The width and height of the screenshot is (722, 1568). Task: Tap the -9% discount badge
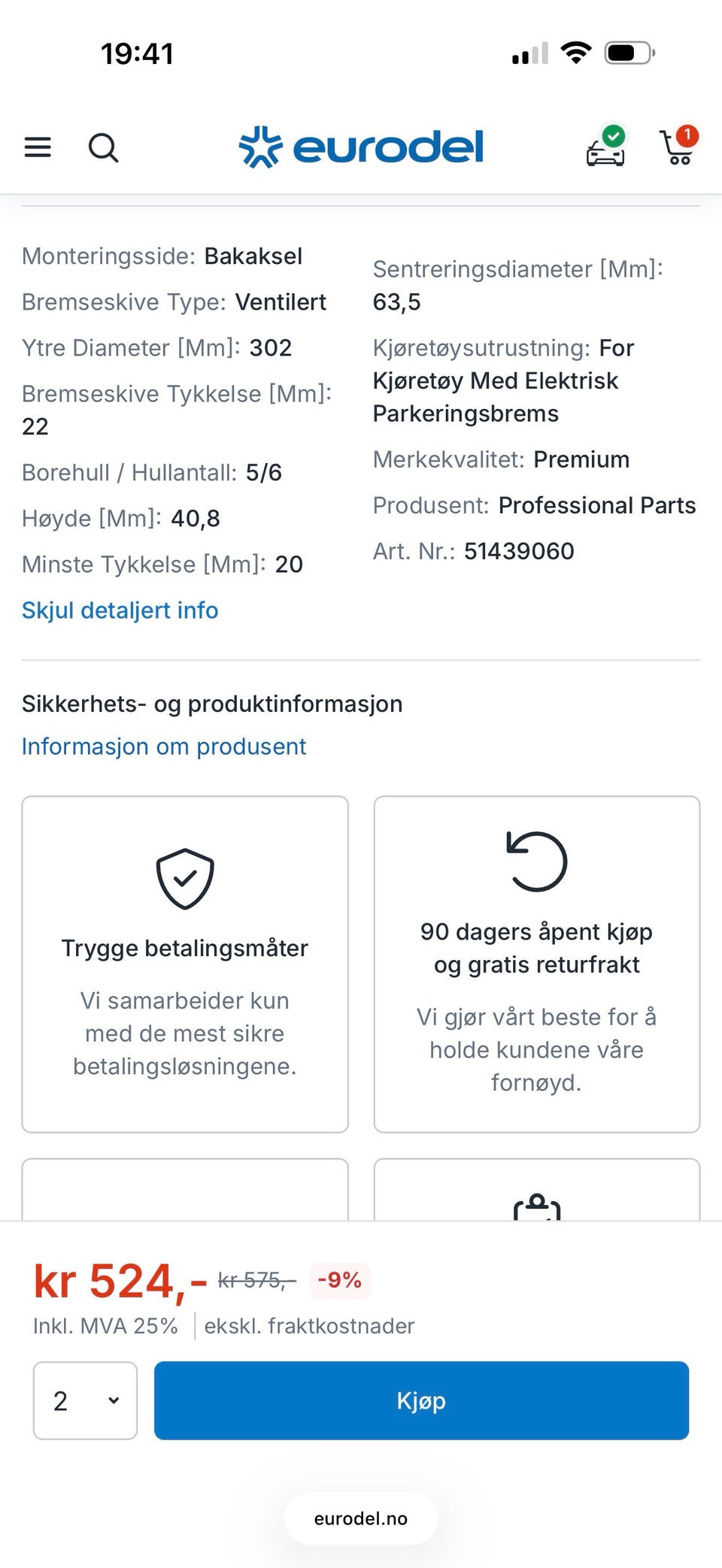tap(340, 1279)
